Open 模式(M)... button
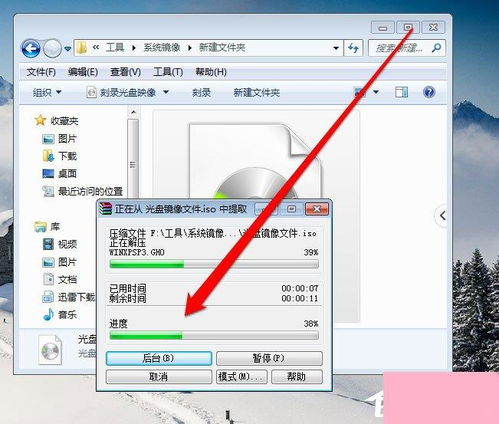Viewport: 499px width, 424px height. (x=242, y=377)
